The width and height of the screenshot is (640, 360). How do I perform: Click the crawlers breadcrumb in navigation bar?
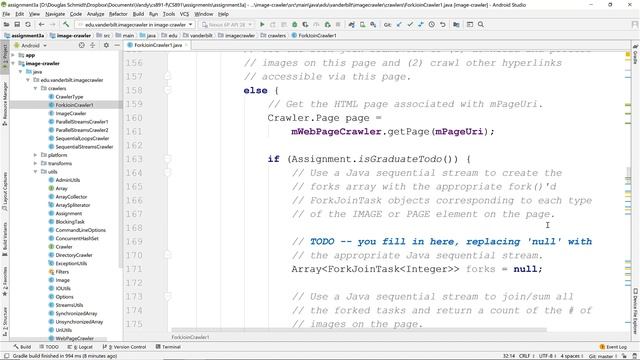click(273, 36)
